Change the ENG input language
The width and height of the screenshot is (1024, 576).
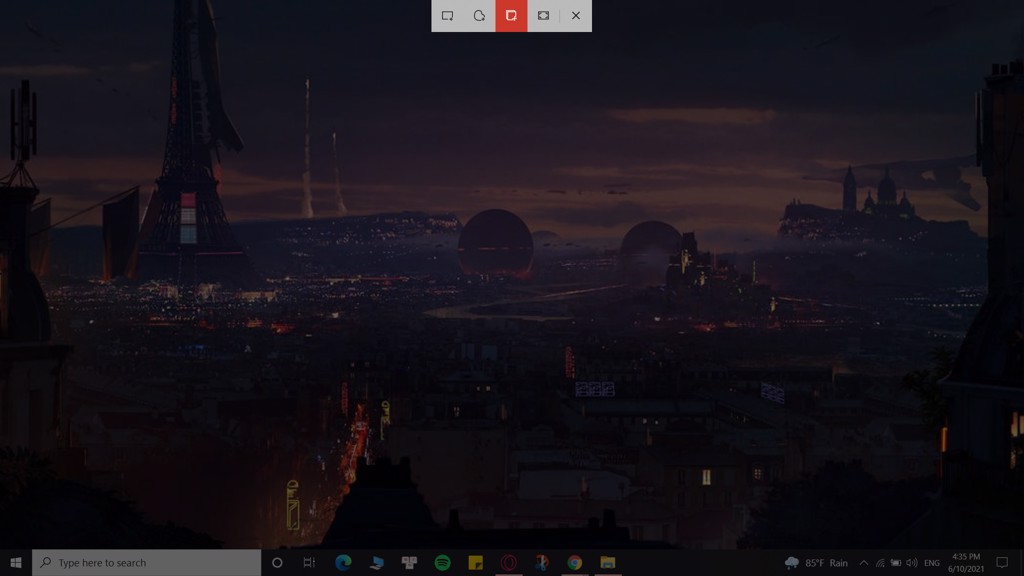(932, 562)
